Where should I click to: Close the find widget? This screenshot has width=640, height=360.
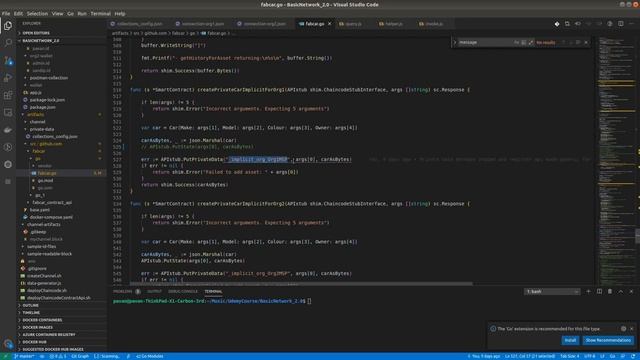tap(586, 42)
